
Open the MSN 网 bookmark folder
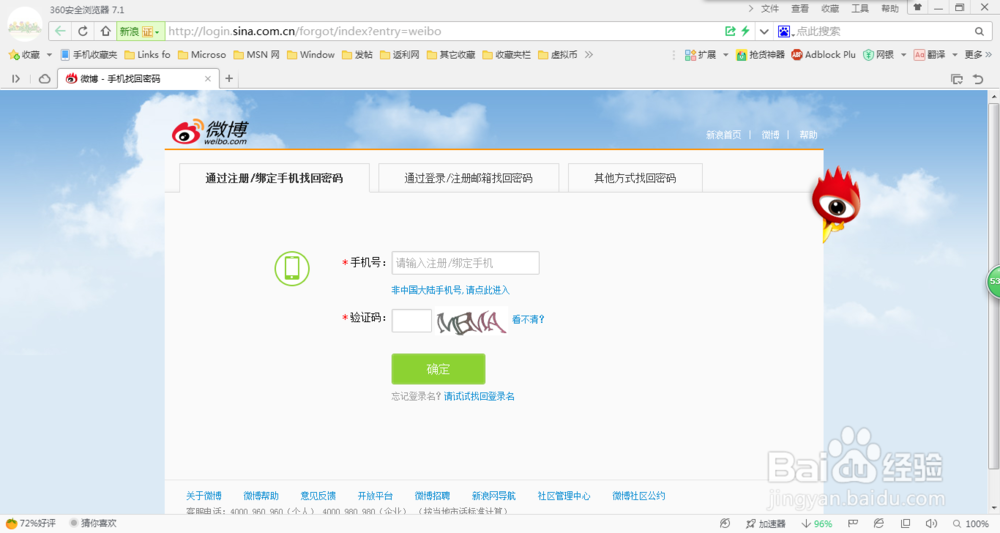256,55
